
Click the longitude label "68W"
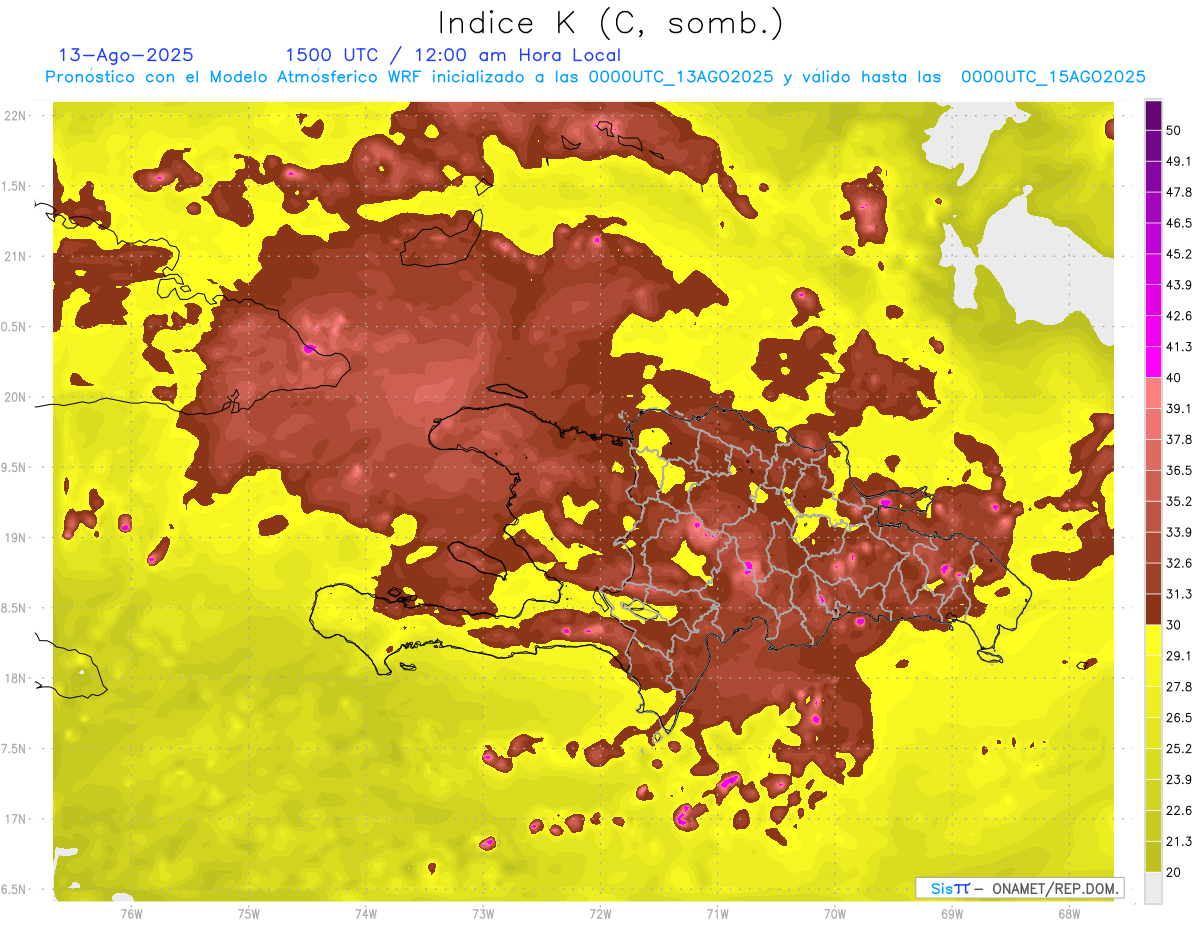1069,913
